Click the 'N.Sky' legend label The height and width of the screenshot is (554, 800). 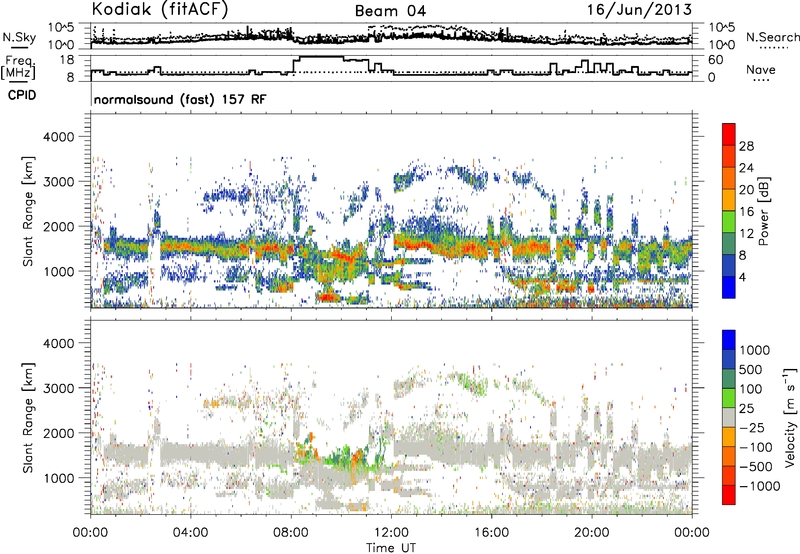[19, 37]
